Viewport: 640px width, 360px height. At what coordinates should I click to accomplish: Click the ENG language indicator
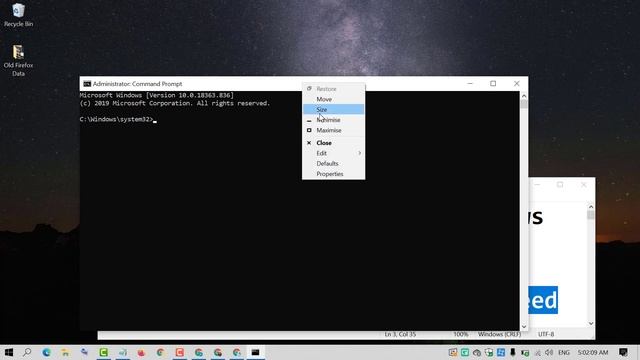pos(564,352)
